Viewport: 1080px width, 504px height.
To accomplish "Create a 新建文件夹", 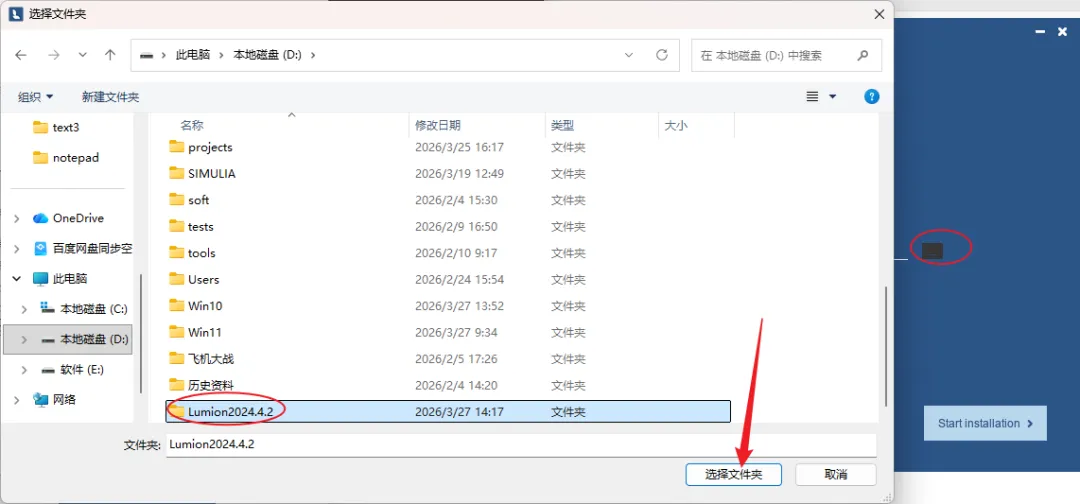I will click(x=110, y=97).
